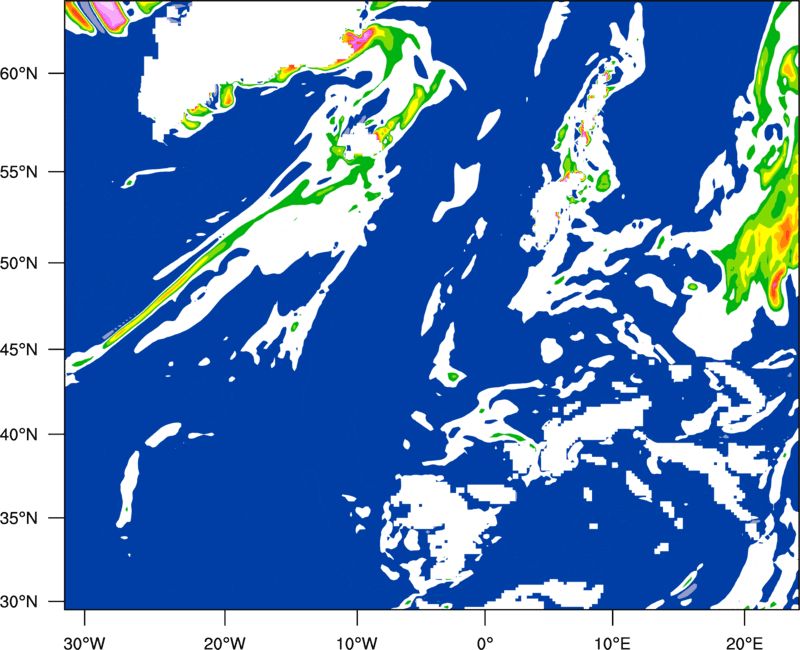Click small green spot left of 55°N
The width and height of the screenshot is (800, 650).
[x=129, y=183]
